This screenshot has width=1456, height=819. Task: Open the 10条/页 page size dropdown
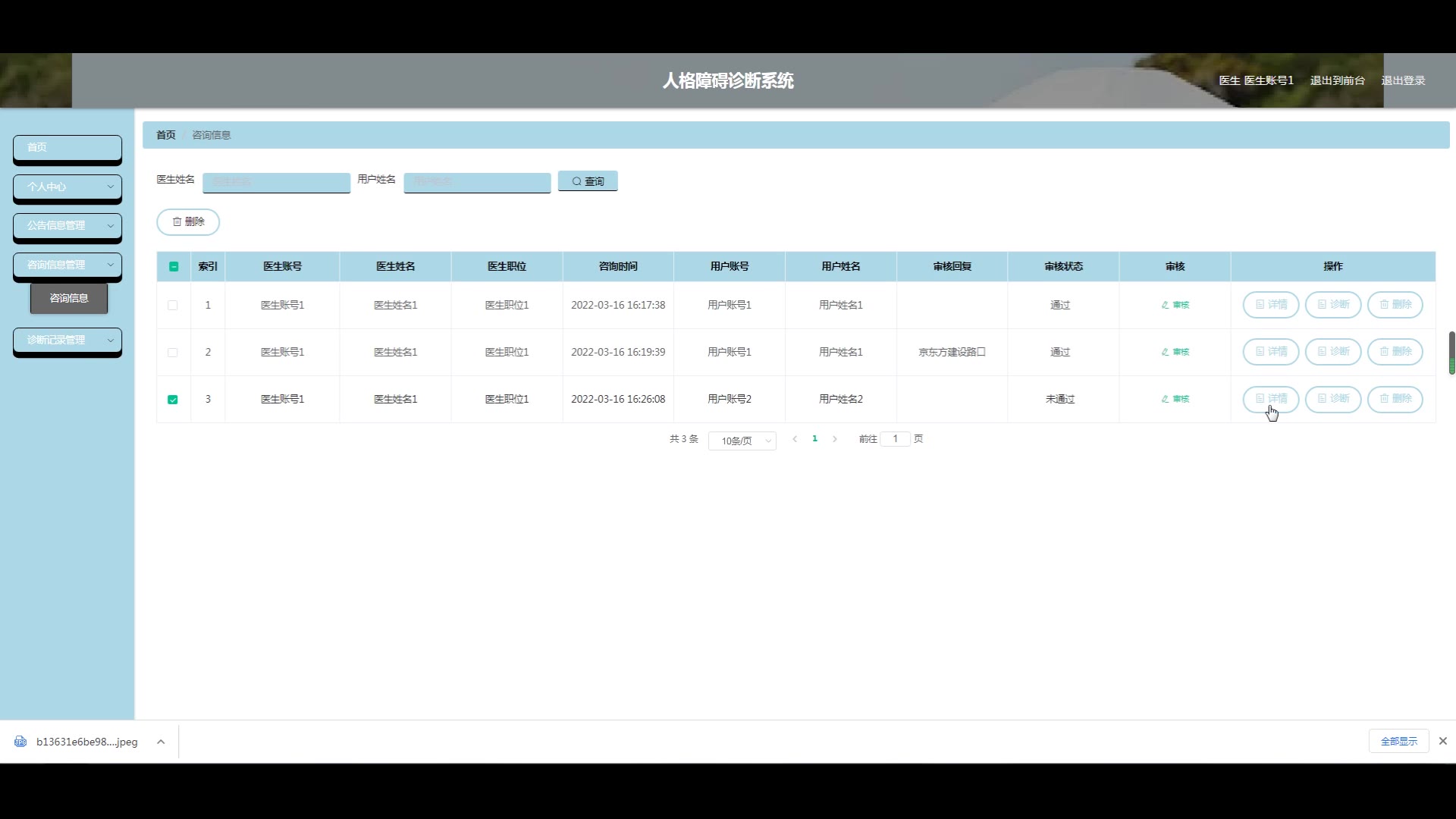742,441
